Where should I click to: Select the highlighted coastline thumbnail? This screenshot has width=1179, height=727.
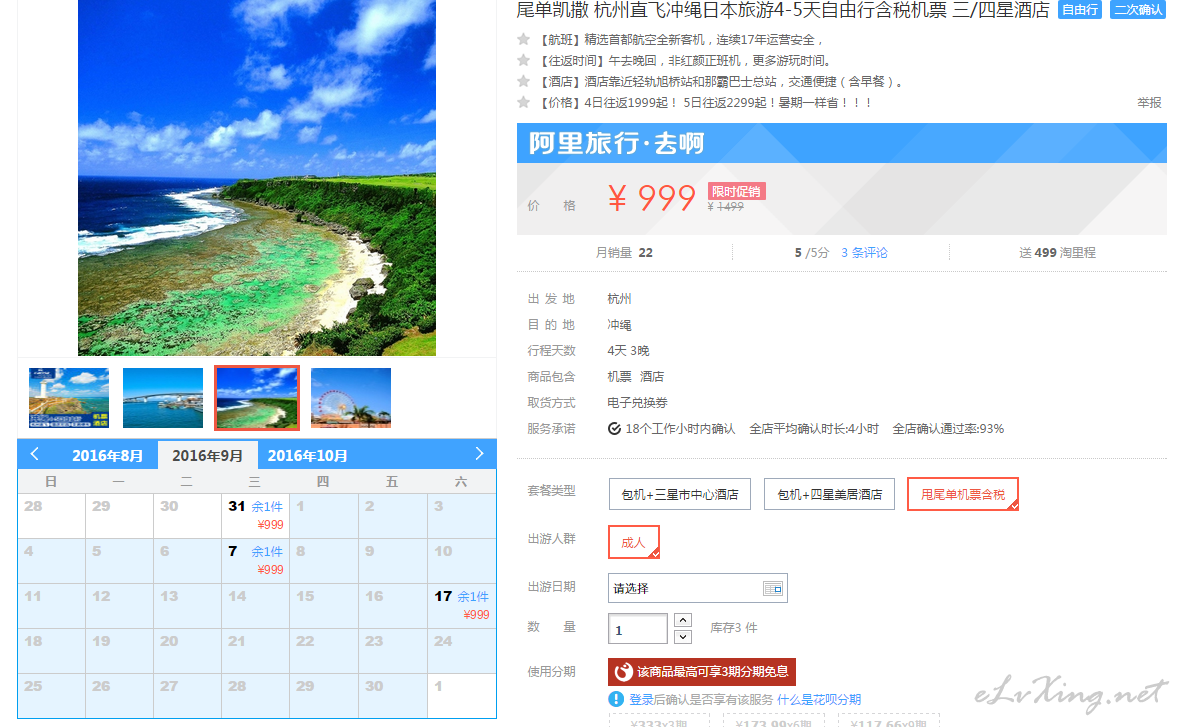pyautogui.click(x=256, y=398)
